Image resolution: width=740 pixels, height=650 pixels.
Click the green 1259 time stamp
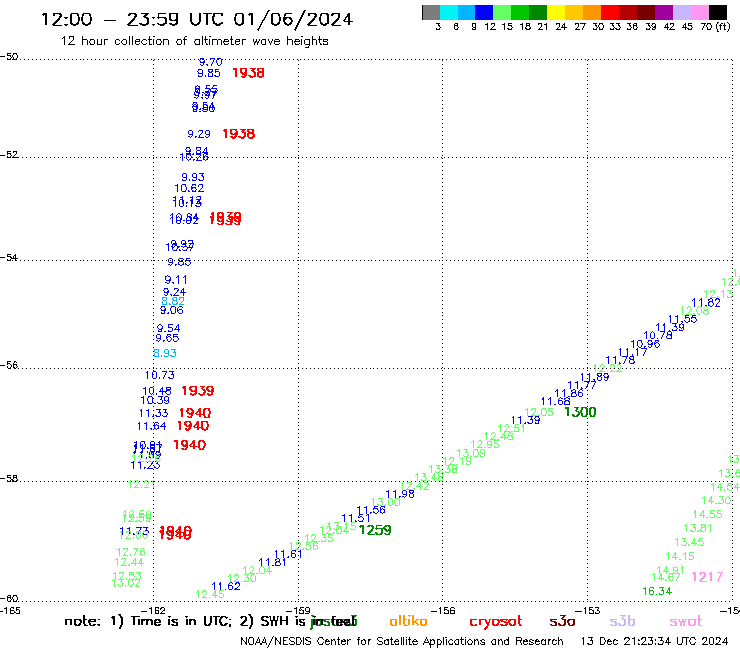coord(375,530)
